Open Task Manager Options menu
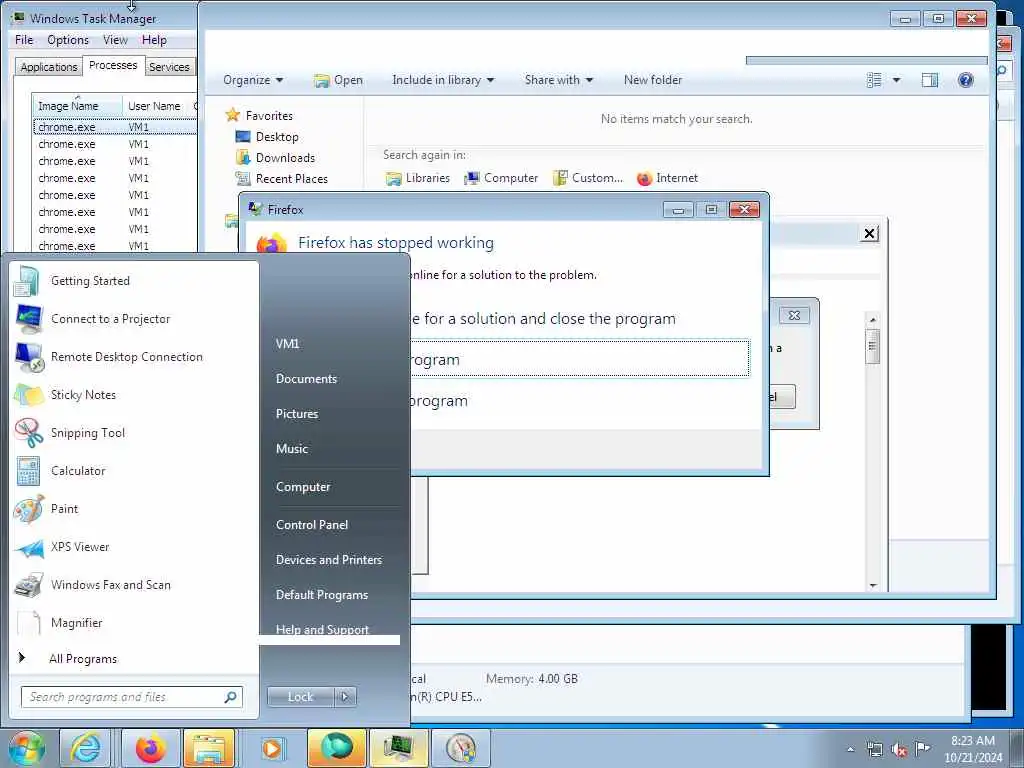The image size is (1024, 768). [x=68, y=40]
